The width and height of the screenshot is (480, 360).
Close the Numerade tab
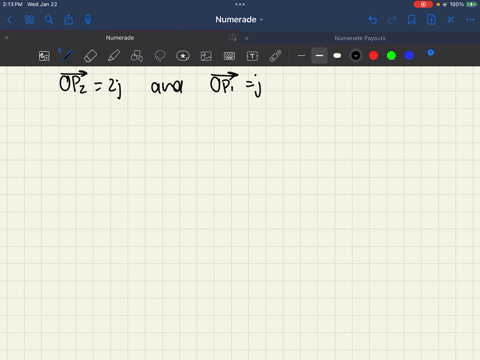point(6,38)
